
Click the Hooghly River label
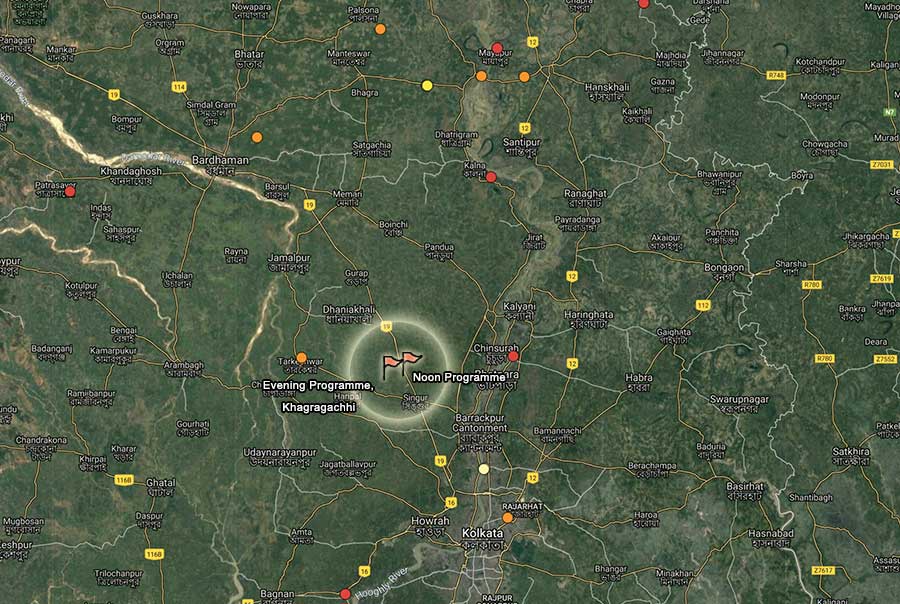[x=381, y=583]
